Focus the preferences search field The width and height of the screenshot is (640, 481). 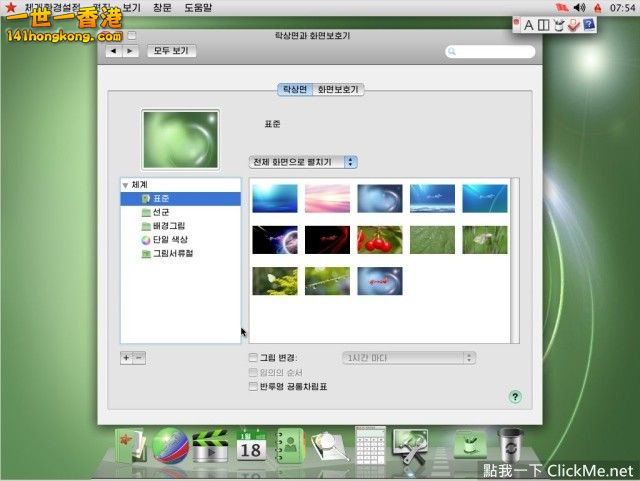coord(490,51)
